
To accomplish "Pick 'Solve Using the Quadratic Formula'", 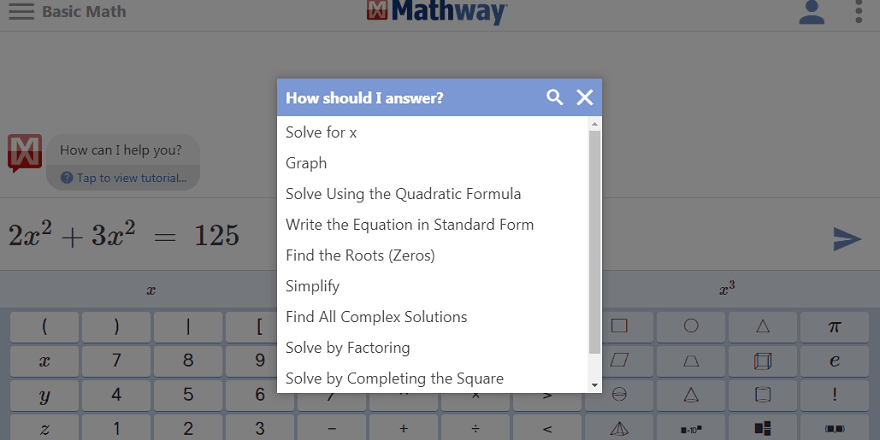I will (x=403, y=194).
